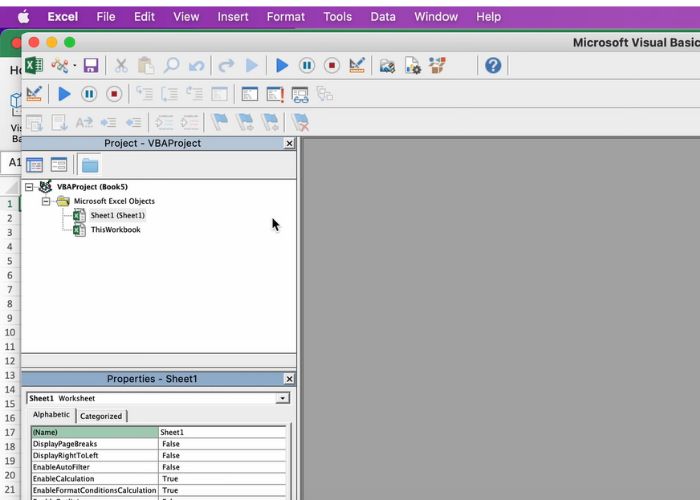Open the Insert menu

click(233, 17)
